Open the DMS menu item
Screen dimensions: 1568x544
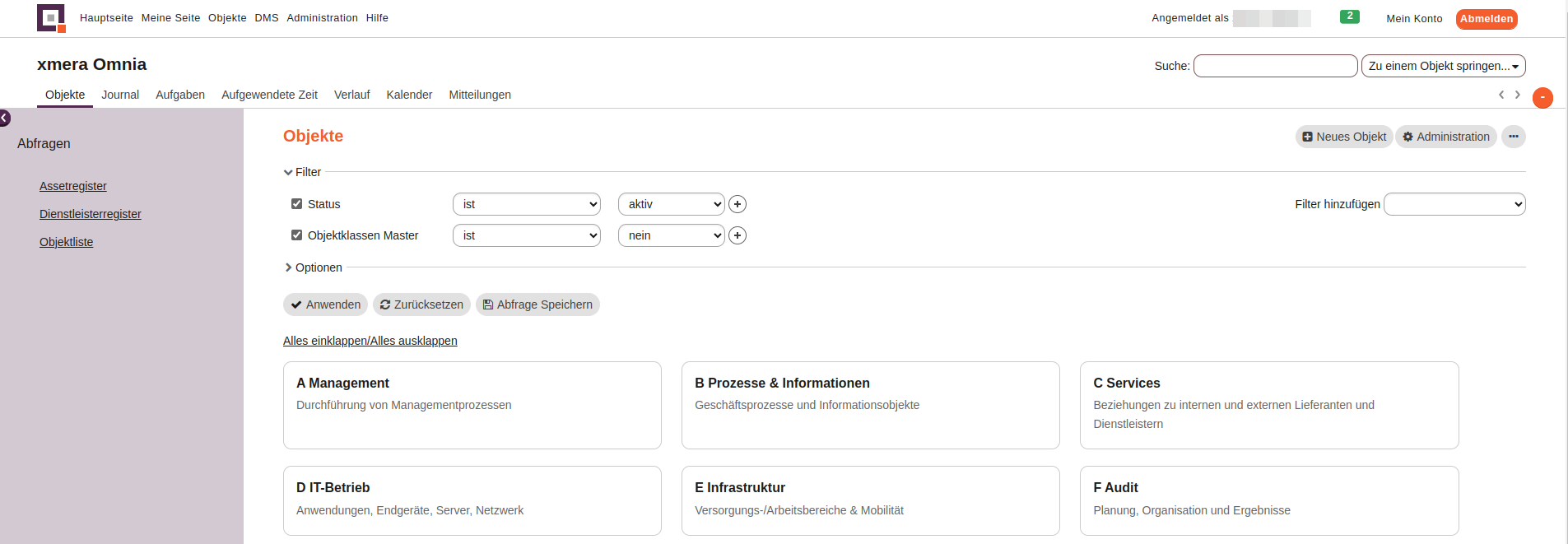267,18
